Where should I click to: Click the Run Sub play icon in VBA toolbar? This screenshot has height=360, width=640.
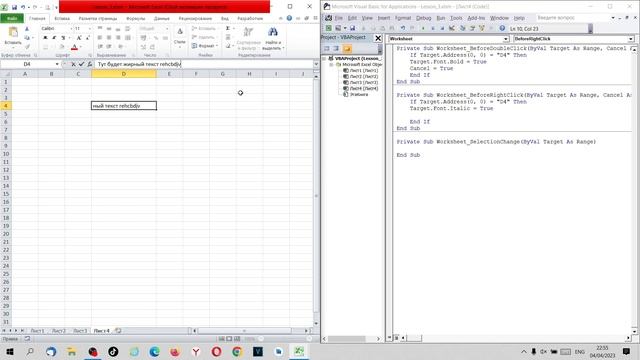tap(423, 28)
